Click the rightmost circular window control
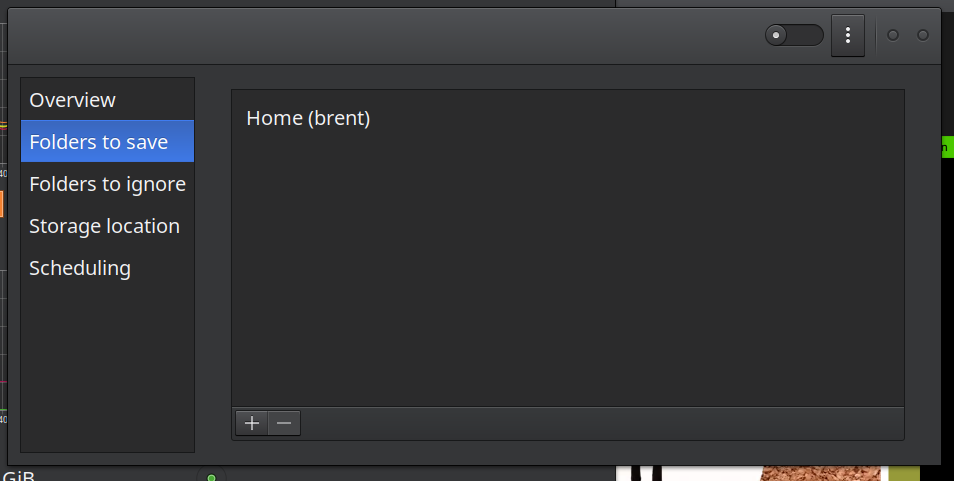This screenshot has width=954, height=481. tap(923, 35)
